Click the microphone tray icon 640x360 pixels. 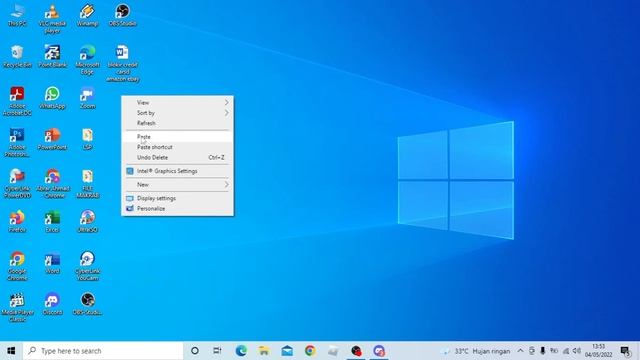(542, 351)
